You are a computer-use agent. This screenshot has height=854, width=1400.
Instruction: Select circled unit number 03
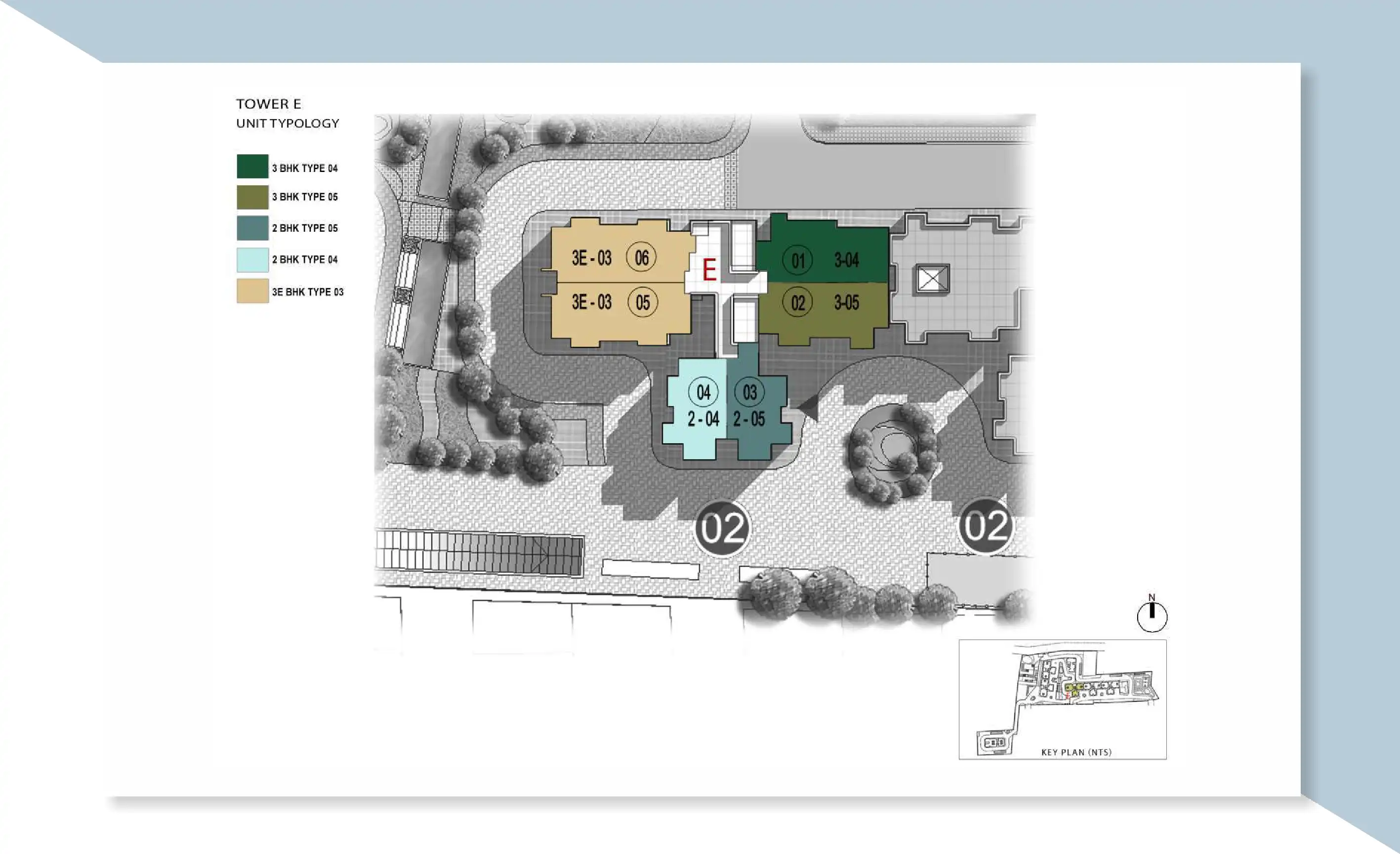click(x=749, y=392)
